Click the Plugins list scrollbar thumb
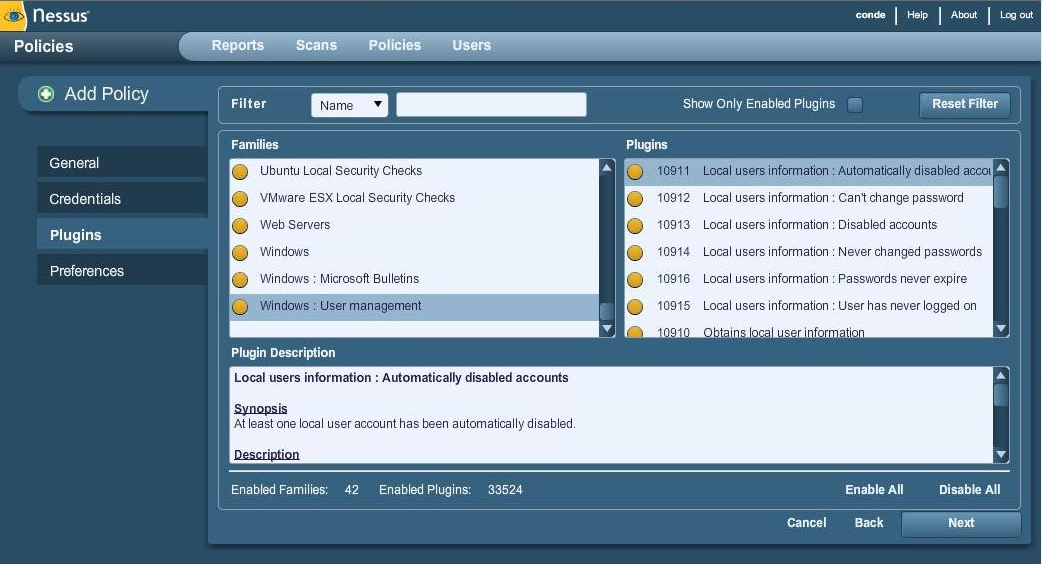Viewport: 1042px width, 564px height. point(1001,192)
